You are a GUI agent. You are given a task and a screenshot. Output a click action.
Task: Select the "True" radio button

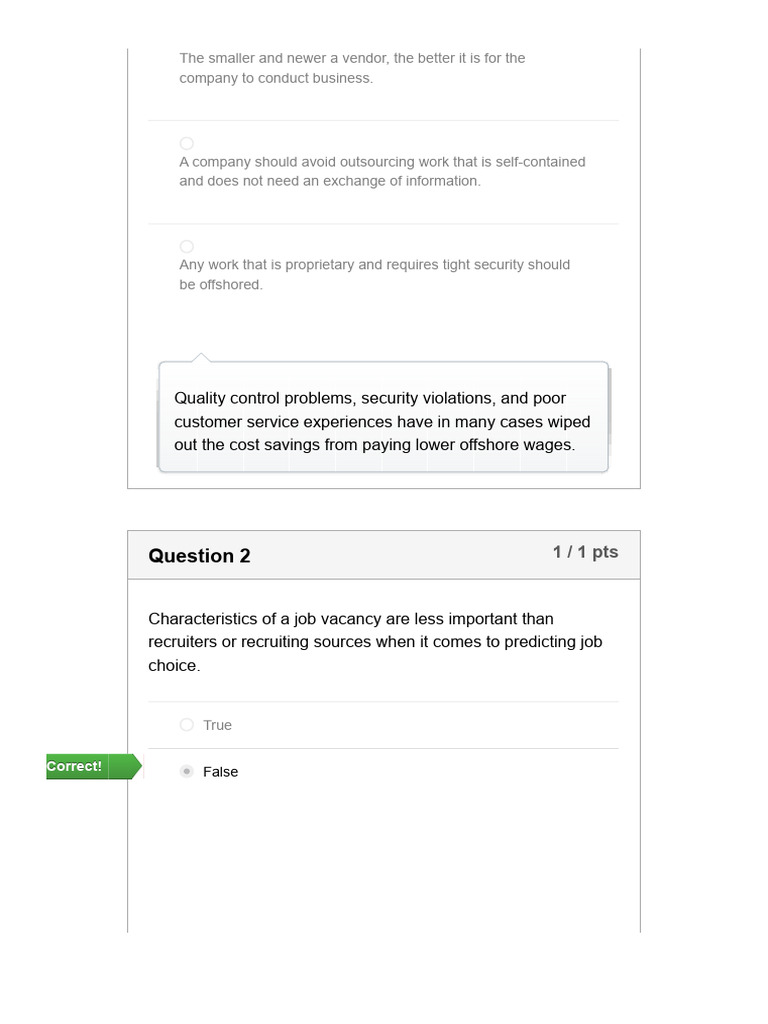187,725
